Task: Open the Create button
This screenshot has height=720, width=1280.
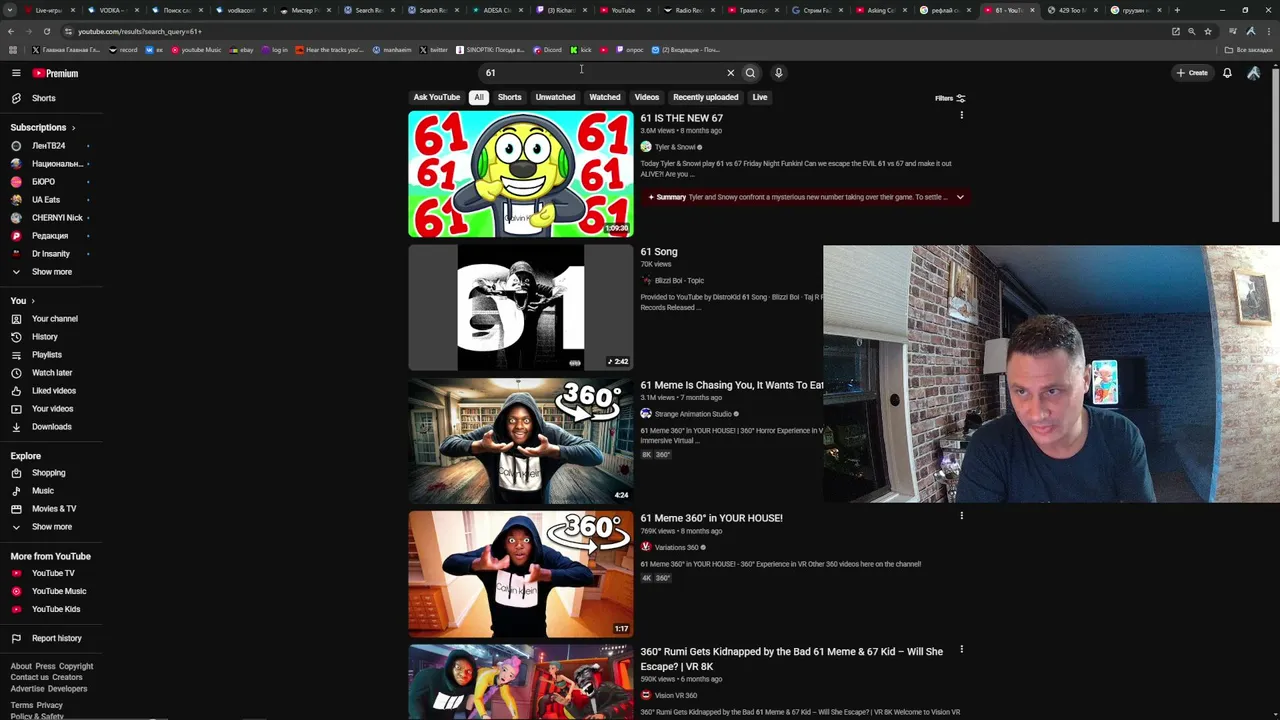Action: [1192, 73]
